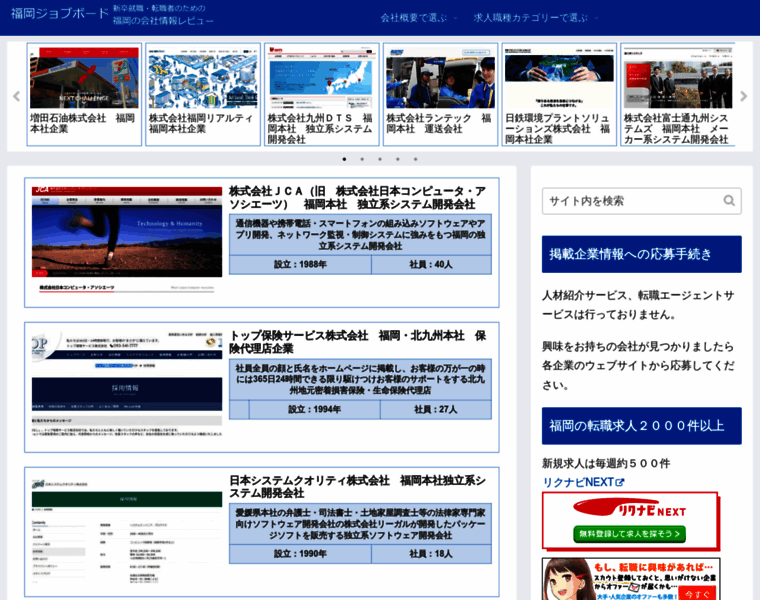Click 社員:18人 cell in 日本システムクオリティ card

431,554
